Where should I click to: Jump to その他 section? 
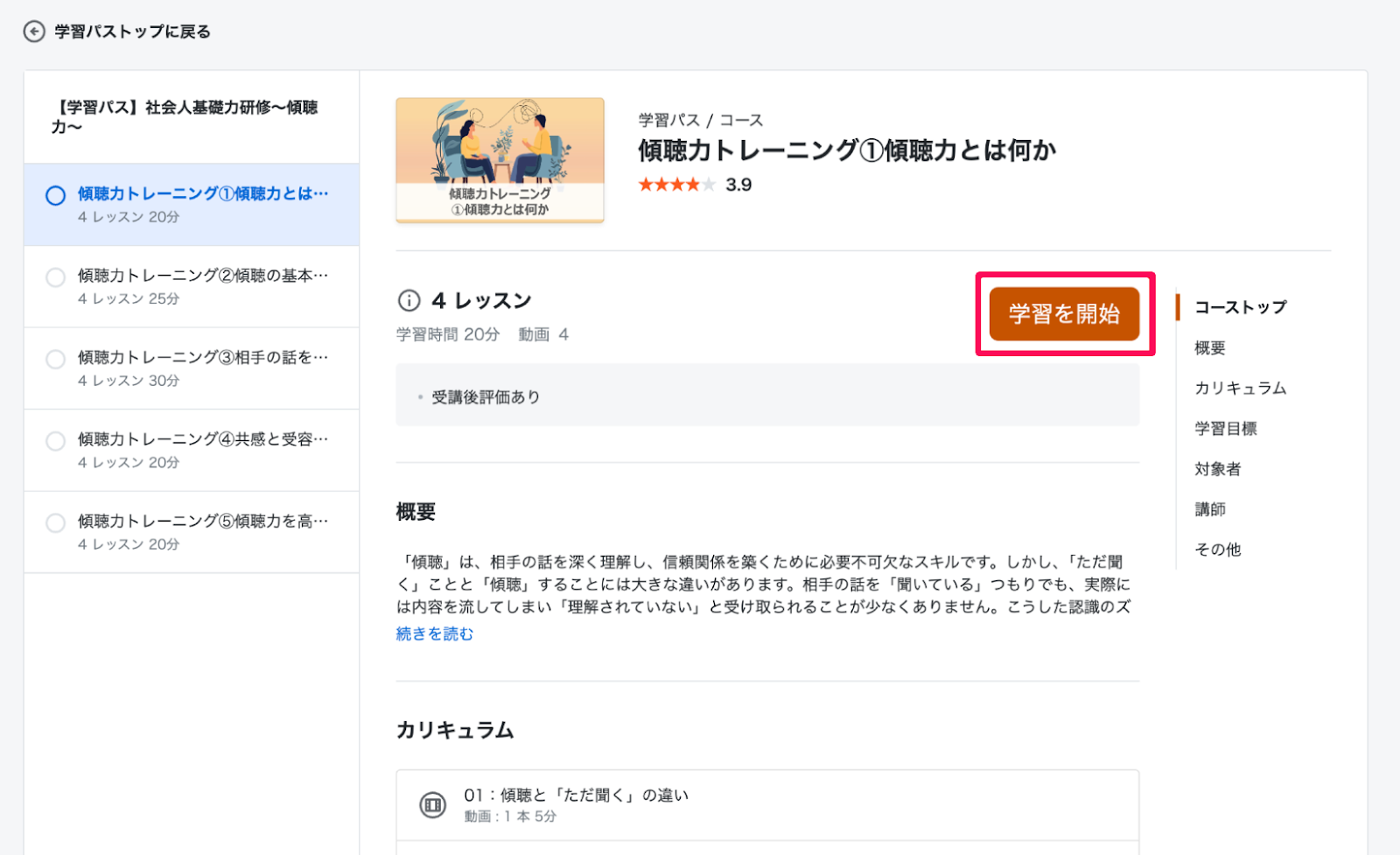(x=1217, y=549)
